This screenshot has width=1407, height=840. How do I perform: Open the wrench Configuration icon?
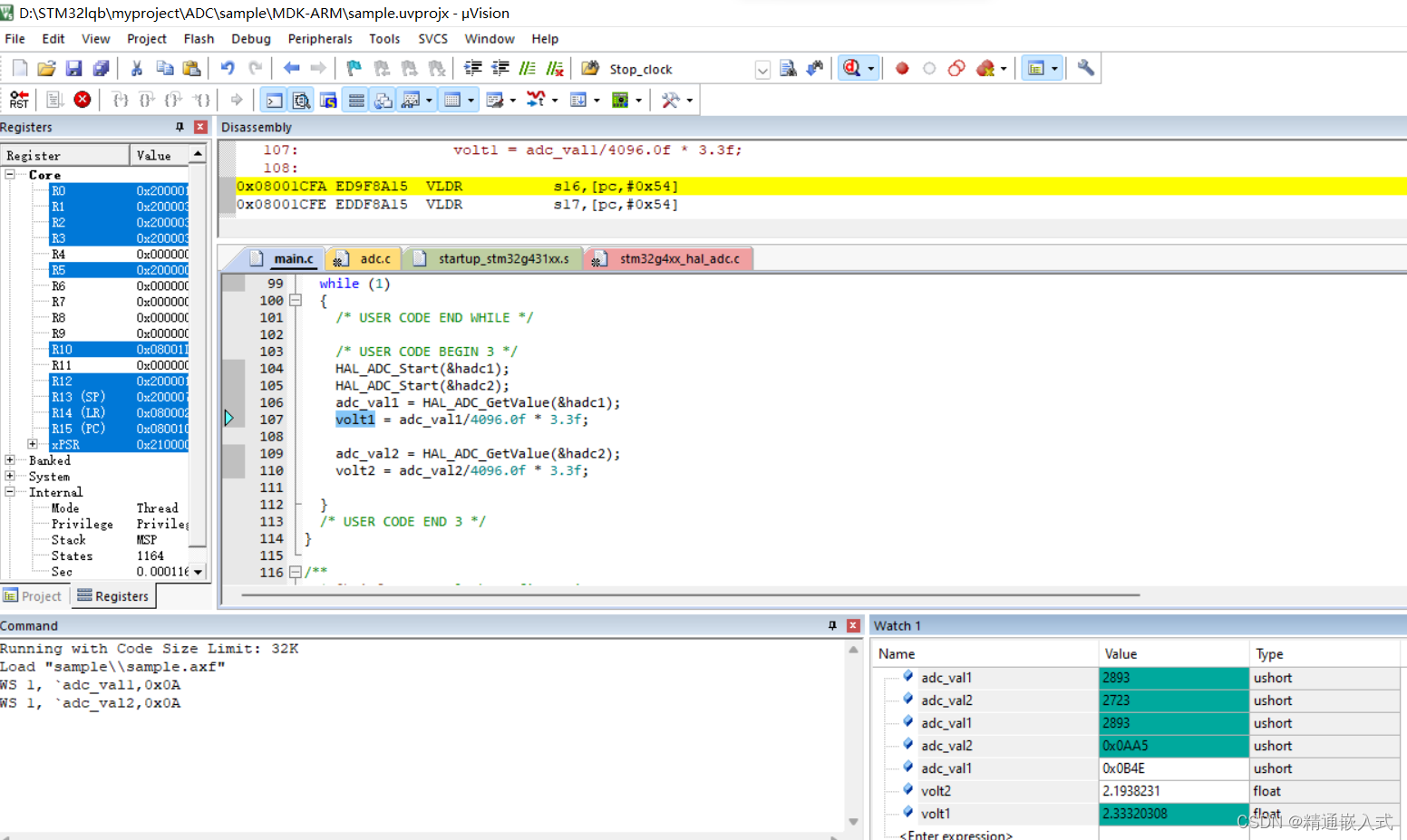(x=1085, y=68)
